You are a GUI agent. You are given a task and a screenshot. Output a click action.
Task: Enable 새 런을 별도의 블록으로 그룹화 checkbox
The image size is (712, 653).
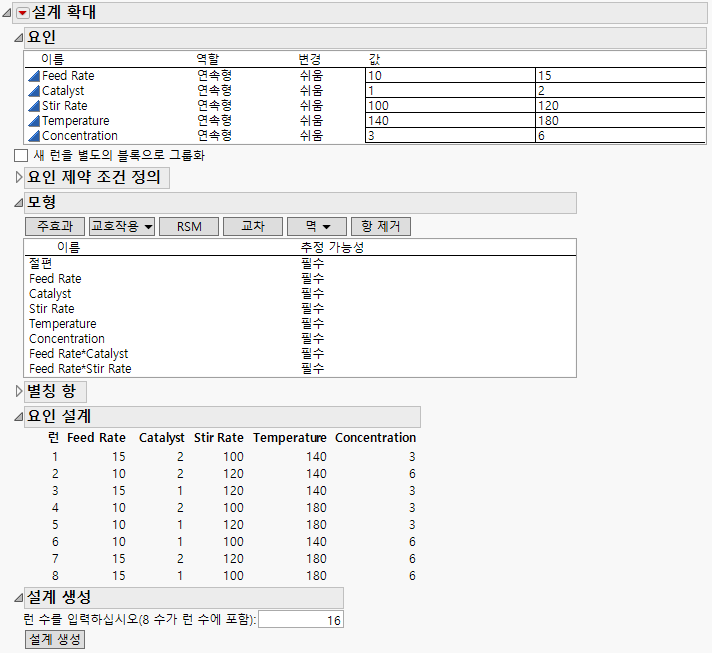pyautogui.click(x=21, y=155)
